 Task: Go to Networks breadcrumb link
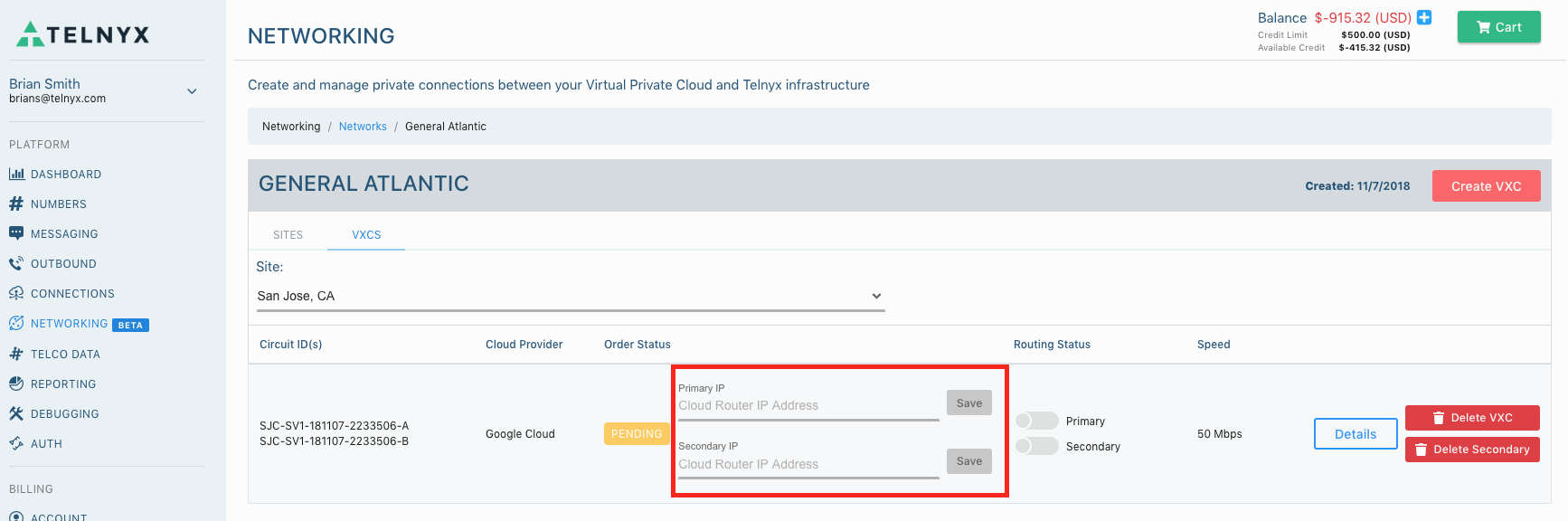click(x=363, y=127)
